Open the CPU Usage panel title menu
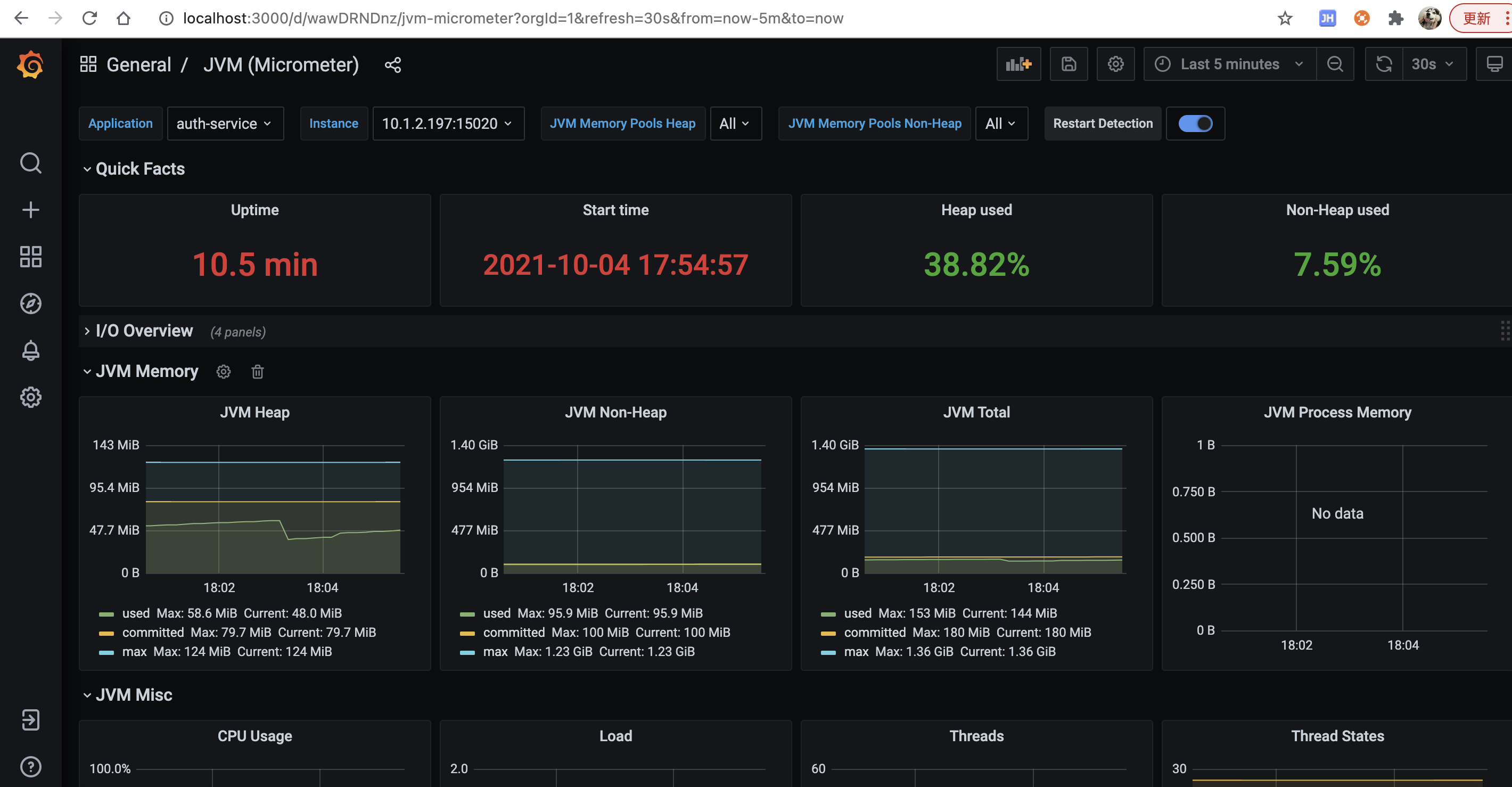Screen dimensions: 1512x787 (254, 736)
